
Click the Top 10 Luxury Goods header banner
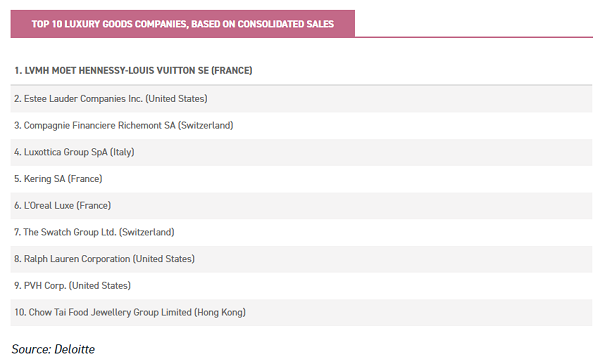tap(183, 24)
